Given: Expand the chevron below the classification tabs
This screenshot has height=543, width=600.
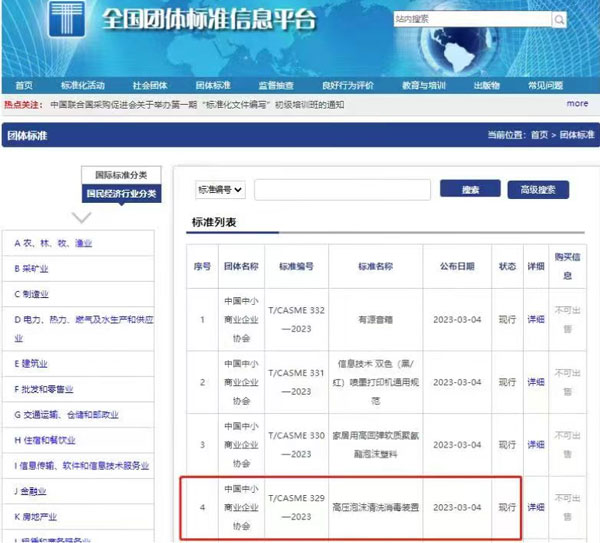Looking at the screenshot, I should point(82,217).
